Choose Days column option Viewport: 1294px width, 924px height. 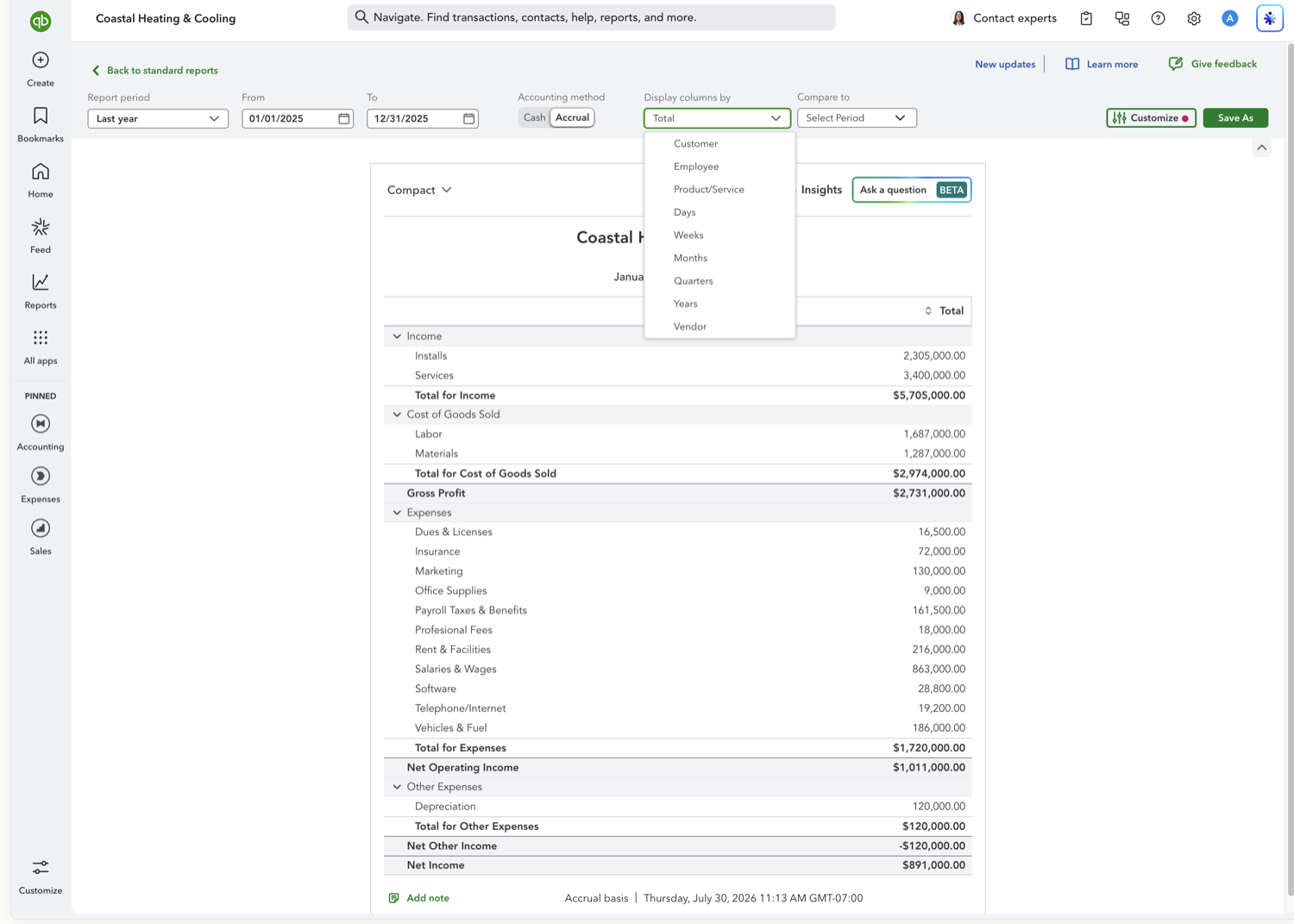point(719,212)
